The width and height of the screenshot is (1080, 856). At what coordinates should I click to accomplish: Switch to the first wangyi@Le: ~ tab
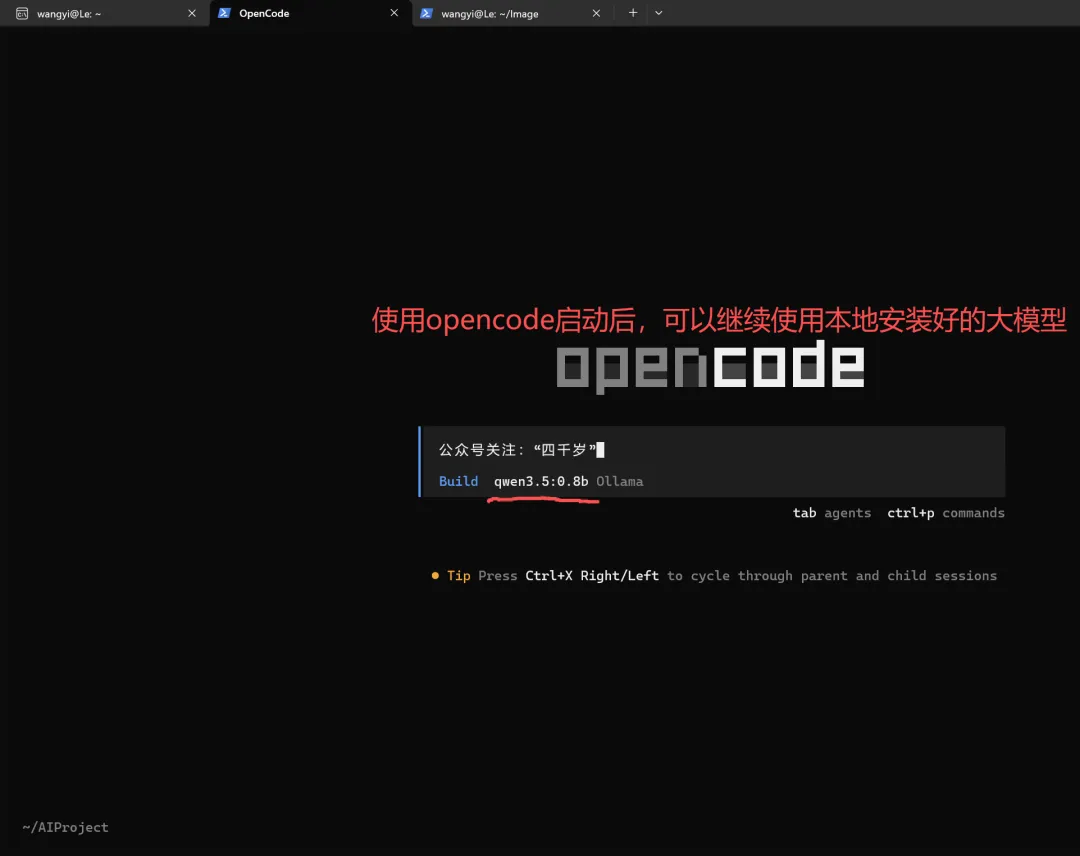click(x=105, y=13)
